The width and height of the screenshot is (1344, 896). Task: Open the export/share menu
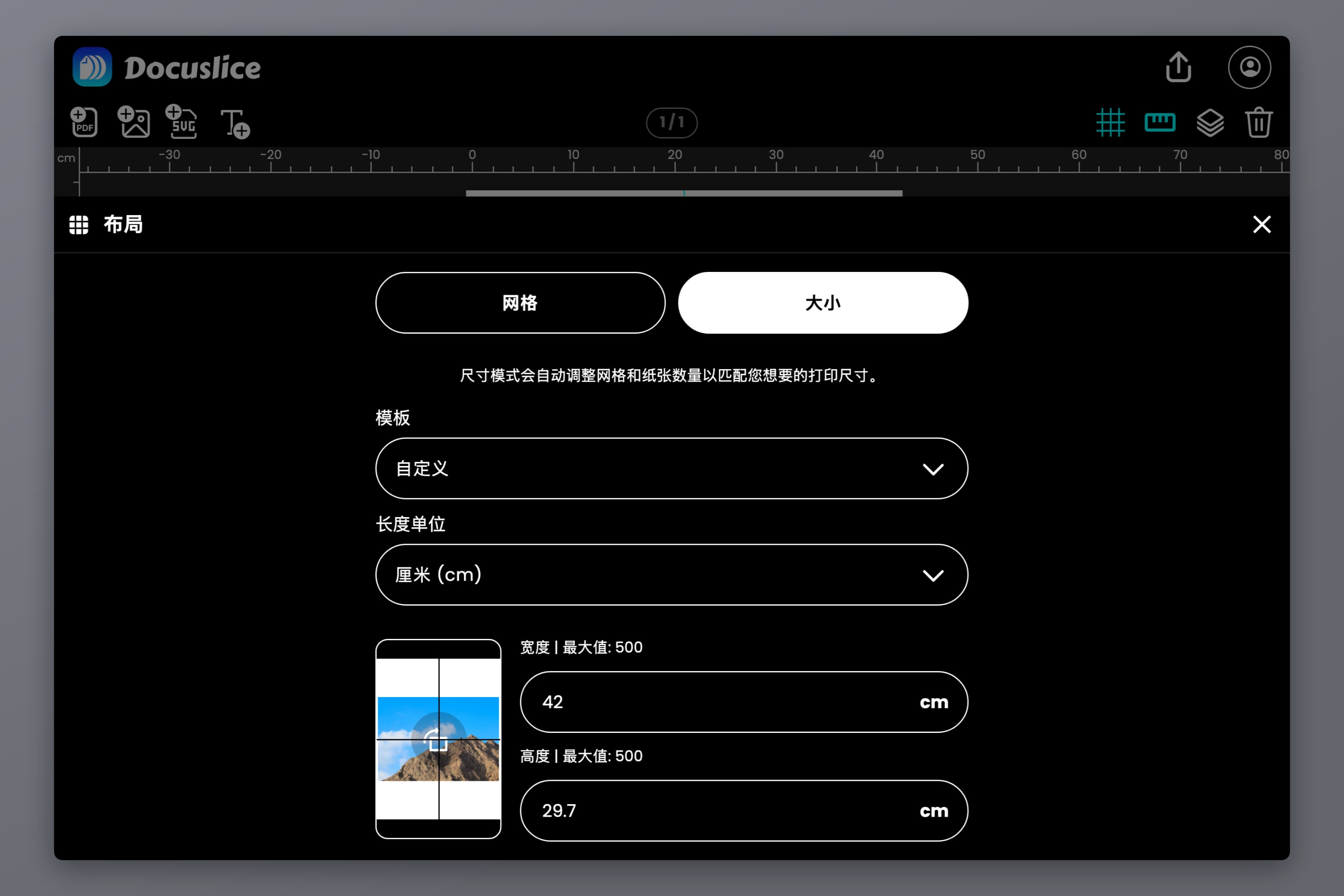(1178, 67)
